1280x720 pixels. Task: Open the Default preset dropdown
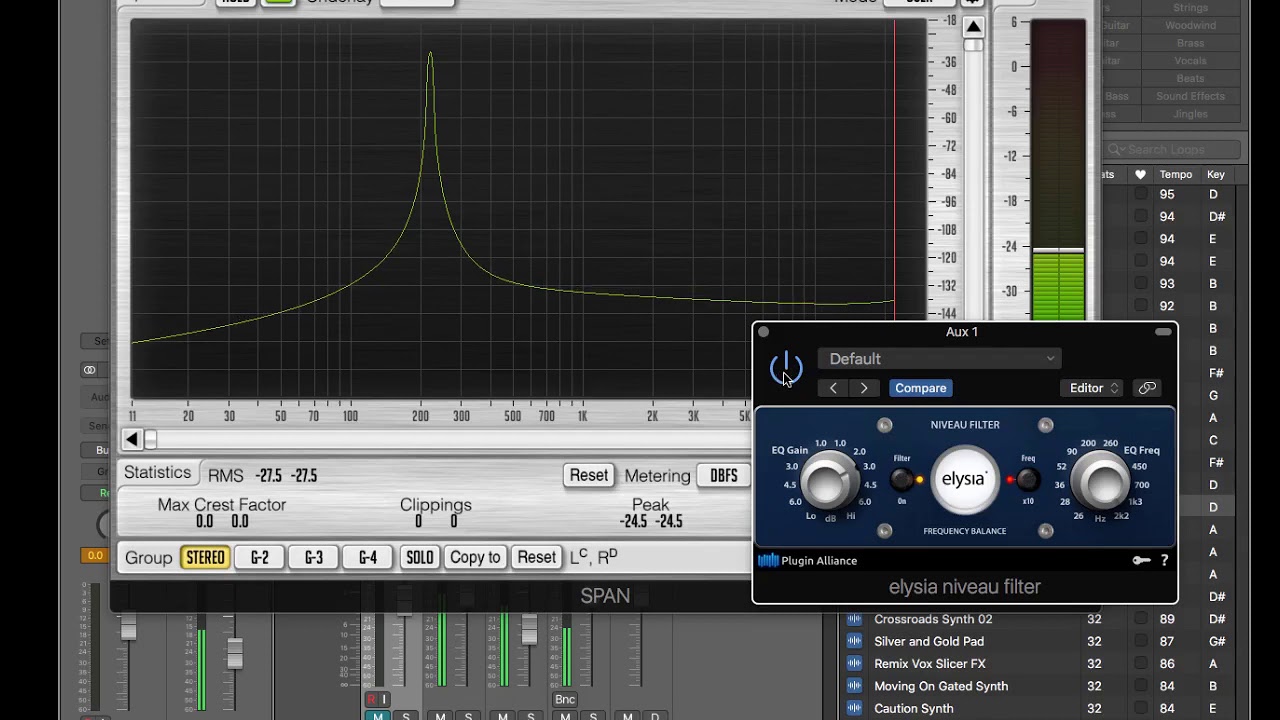pos(939,359)
